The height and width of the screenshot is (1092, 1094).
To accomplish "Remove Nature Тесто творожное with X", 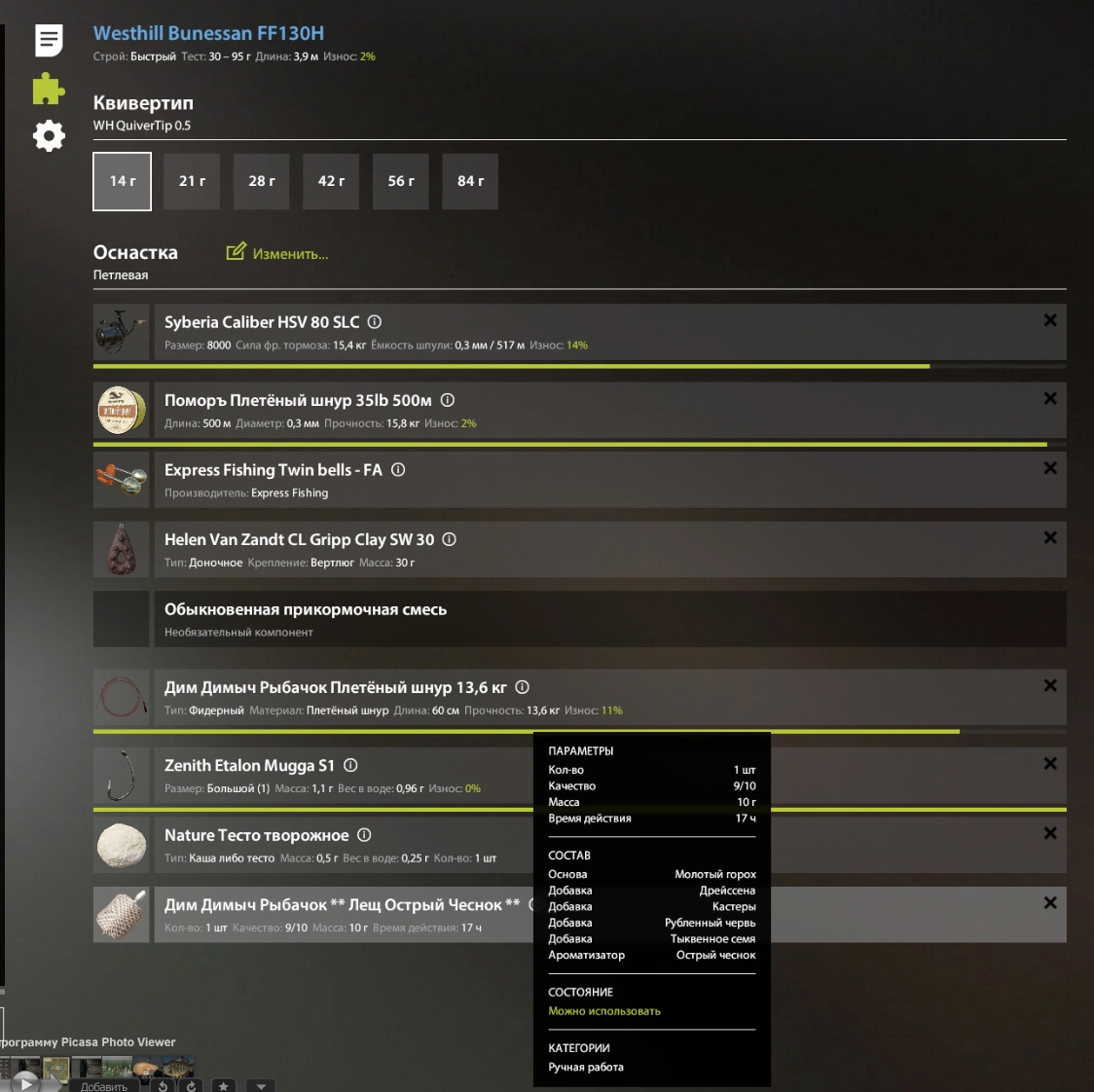I will (x=1050, y=834).
